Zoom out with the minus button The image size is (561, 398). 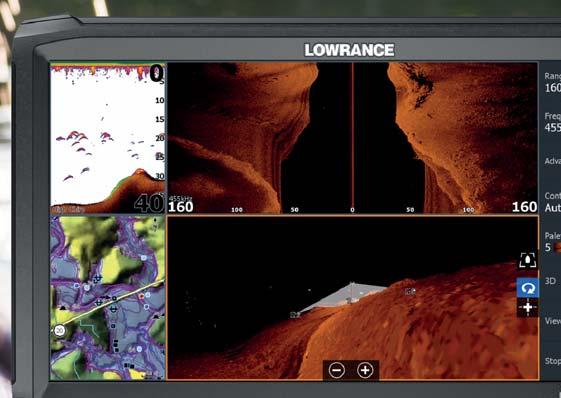coord(337,370)
